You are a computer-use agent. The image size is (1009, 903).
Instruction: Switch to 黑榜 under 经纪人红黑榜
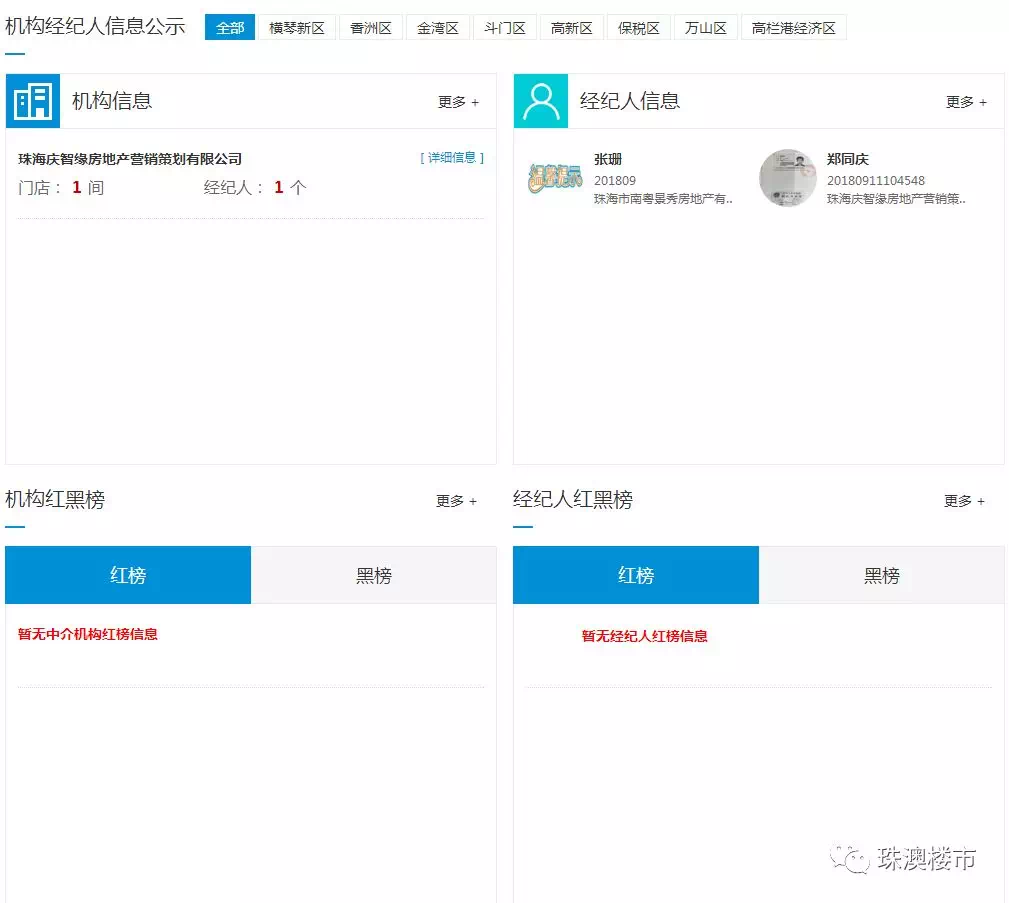(x=882, y=576)
